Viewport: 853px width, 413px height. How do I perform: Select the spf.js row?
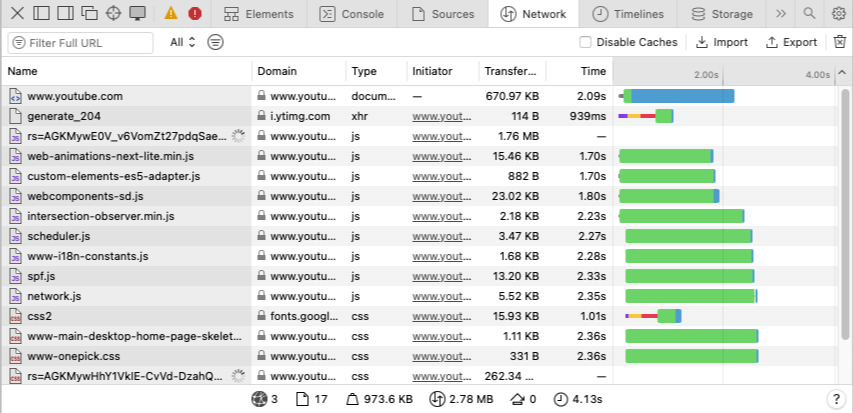[419, 276]
